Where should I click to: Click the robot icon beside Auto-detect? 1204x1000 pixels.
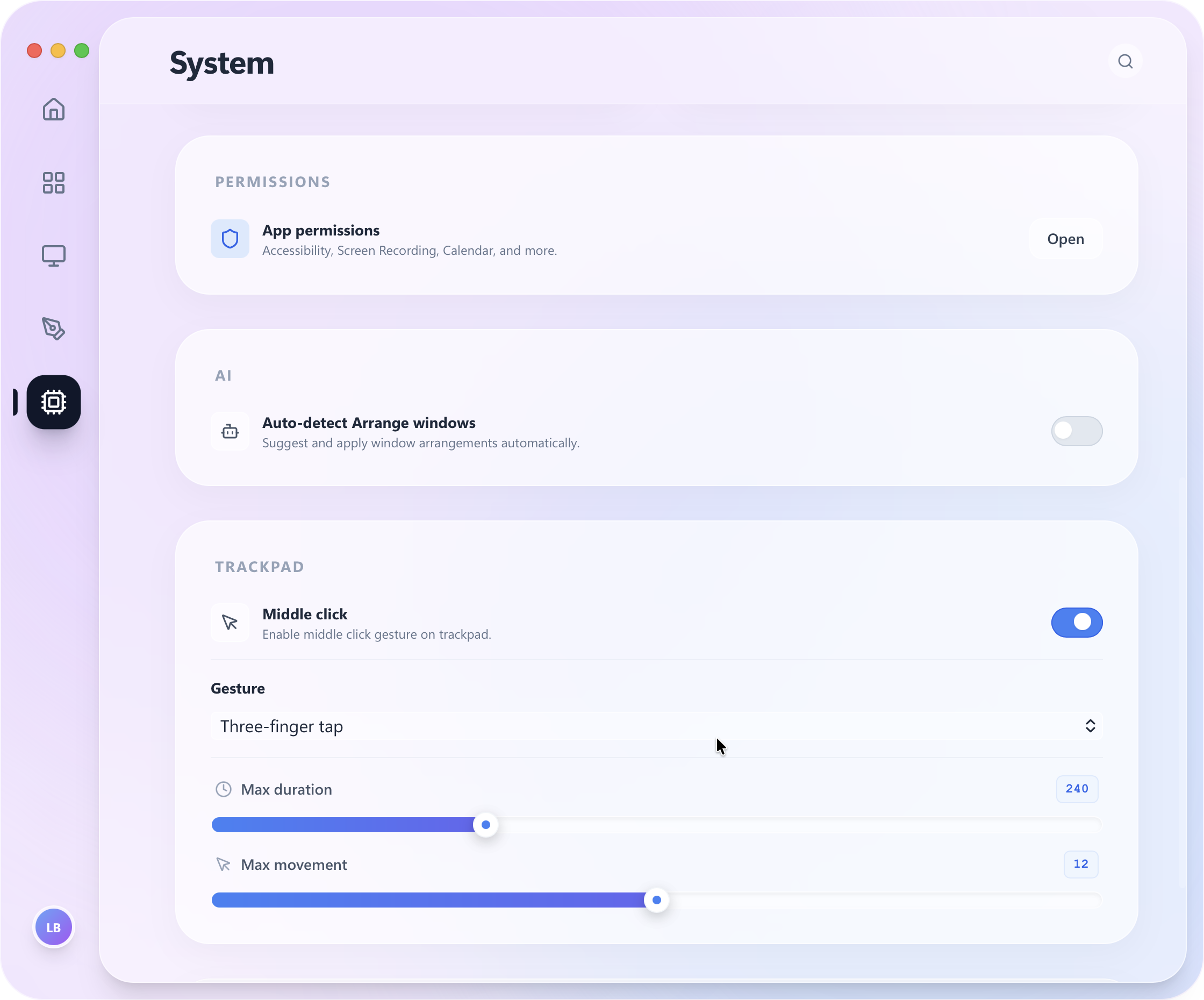230,431
